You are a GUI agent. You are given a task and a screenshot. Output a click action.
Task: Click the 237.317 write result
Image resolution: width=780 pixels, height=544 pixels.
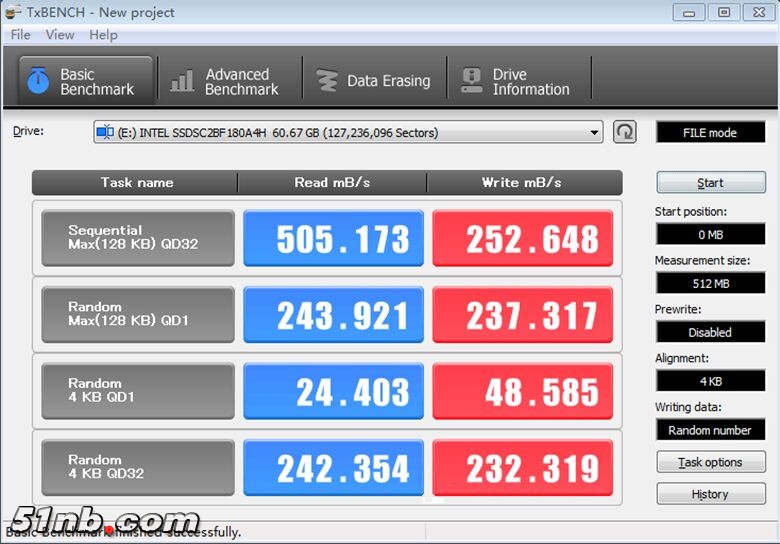(522, 314)
